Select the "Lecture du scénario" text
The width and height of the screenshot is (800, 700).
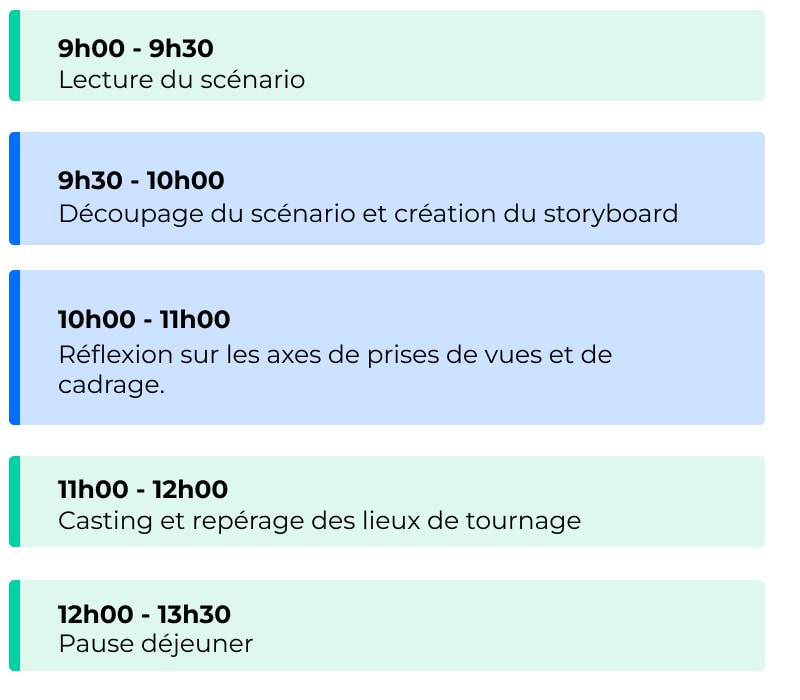tap(181, 80)
